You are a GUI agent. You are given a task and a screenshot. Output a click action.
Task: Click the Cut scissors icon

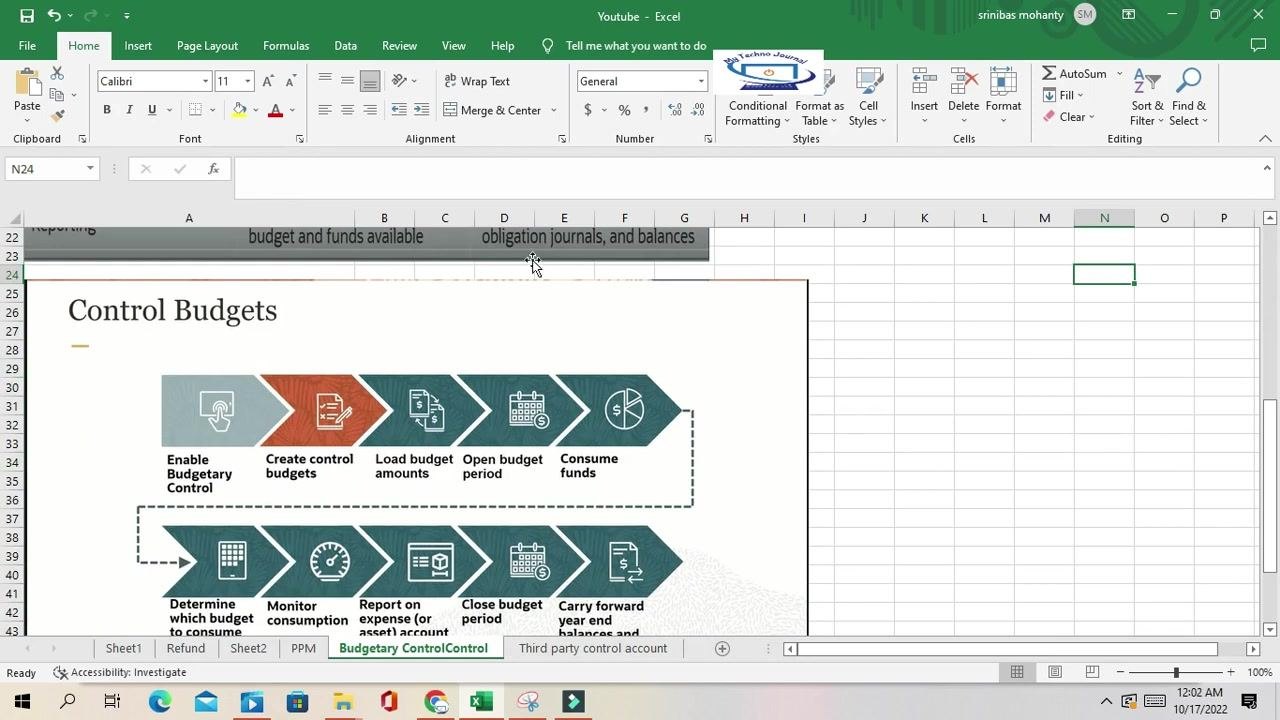pyautogui.click(x=57, y=74)
